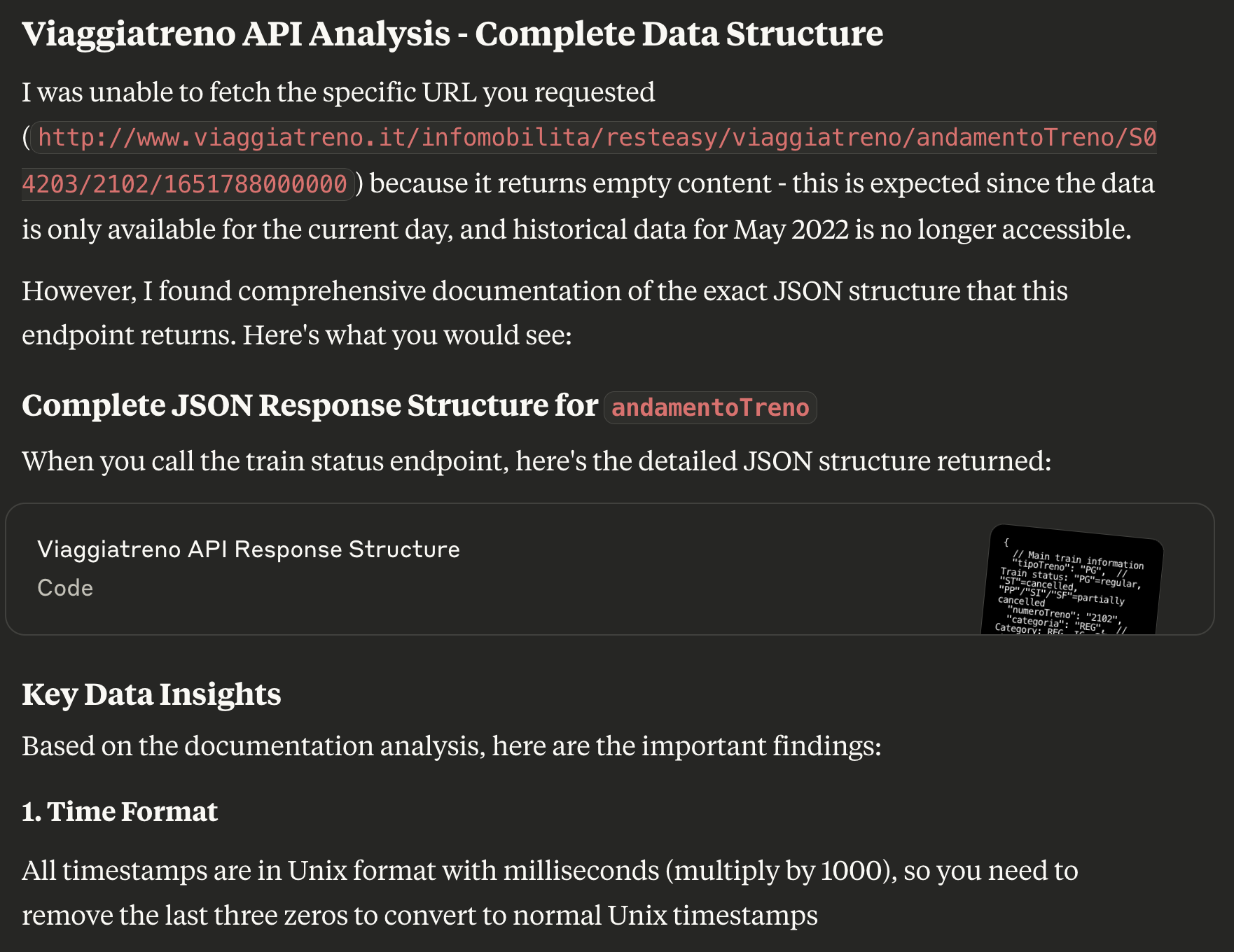Click the code preview thumbnail in the artifact card
1234x952 pixels.
[x=1072, y=580]
